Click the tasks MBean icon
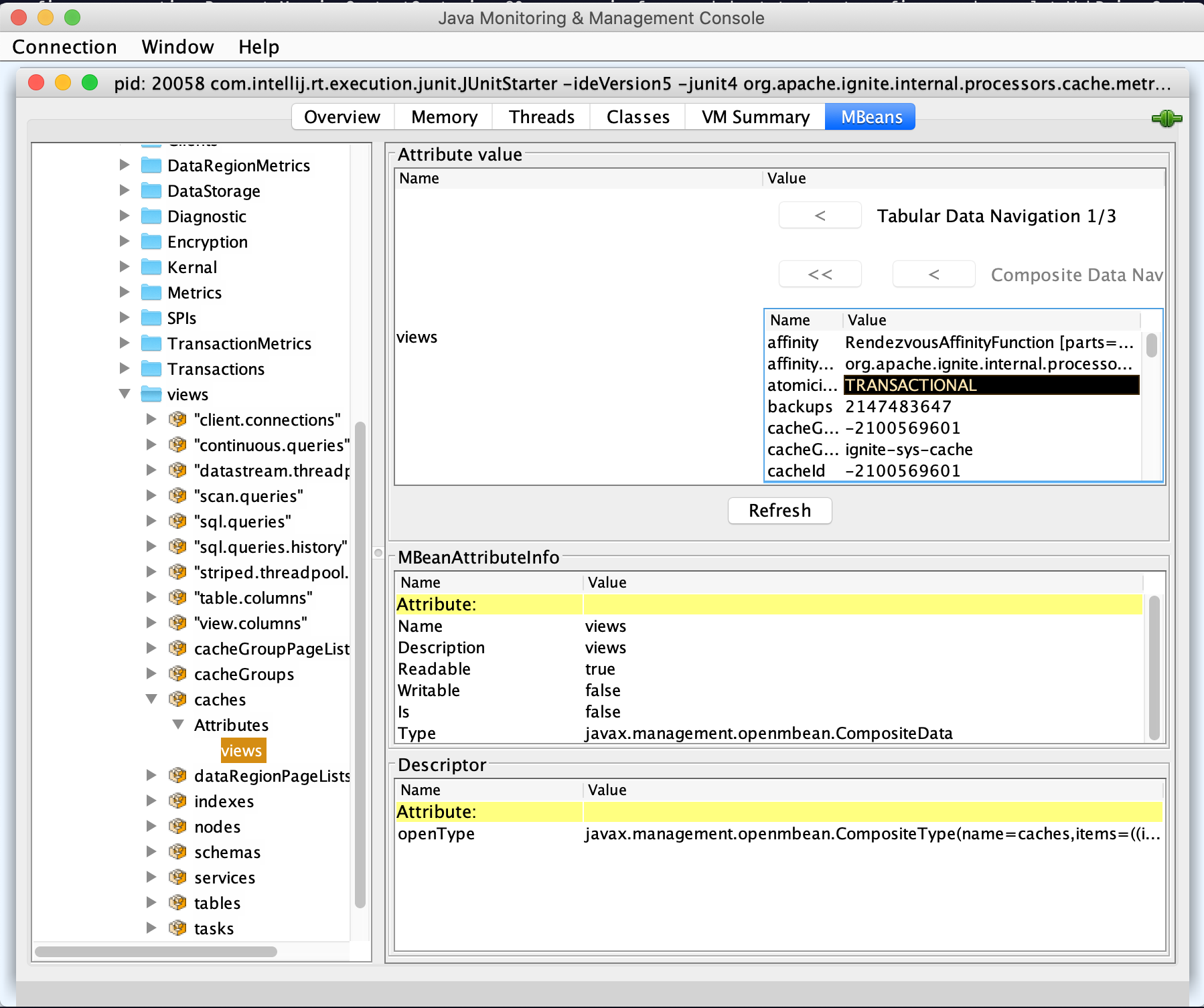The image size is (1204, 1008). 177,928
